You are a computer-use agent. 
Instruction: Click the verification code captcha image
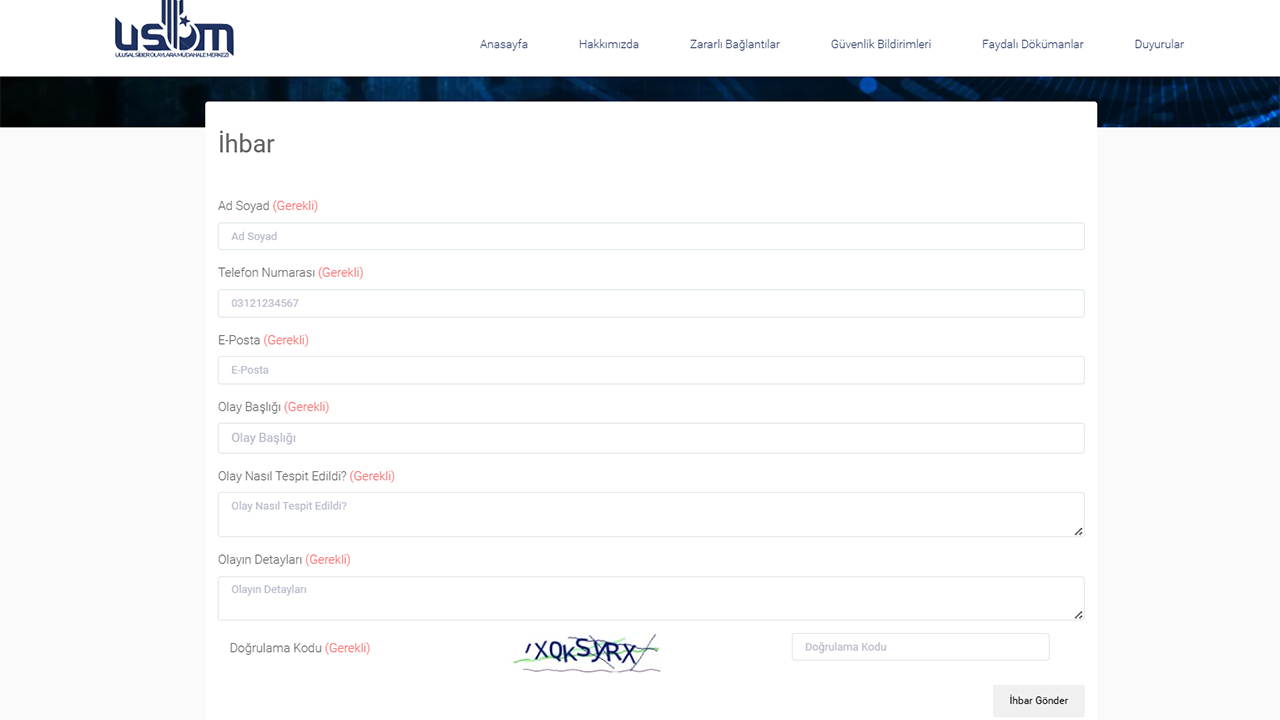click(587, 653)
